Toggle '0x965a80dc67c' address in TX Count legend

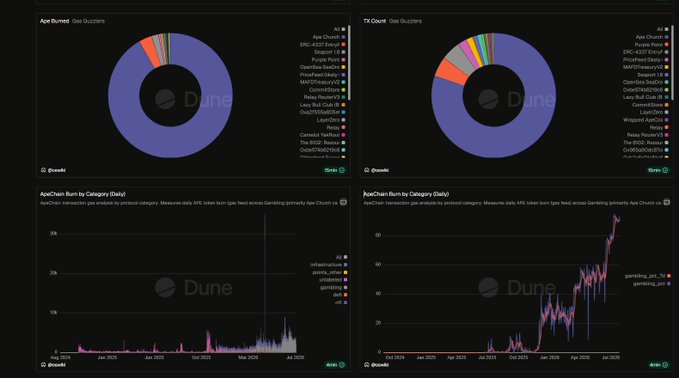646,150
